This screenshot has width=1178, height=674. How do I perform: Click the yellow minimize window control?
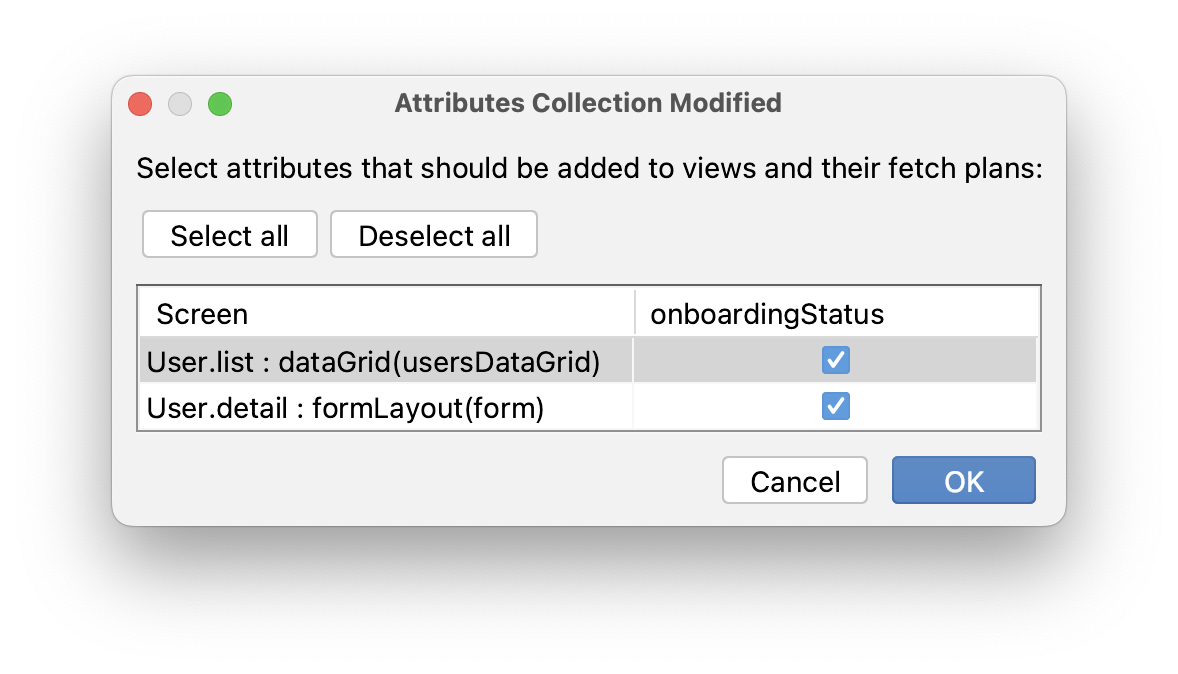(179, 103)
